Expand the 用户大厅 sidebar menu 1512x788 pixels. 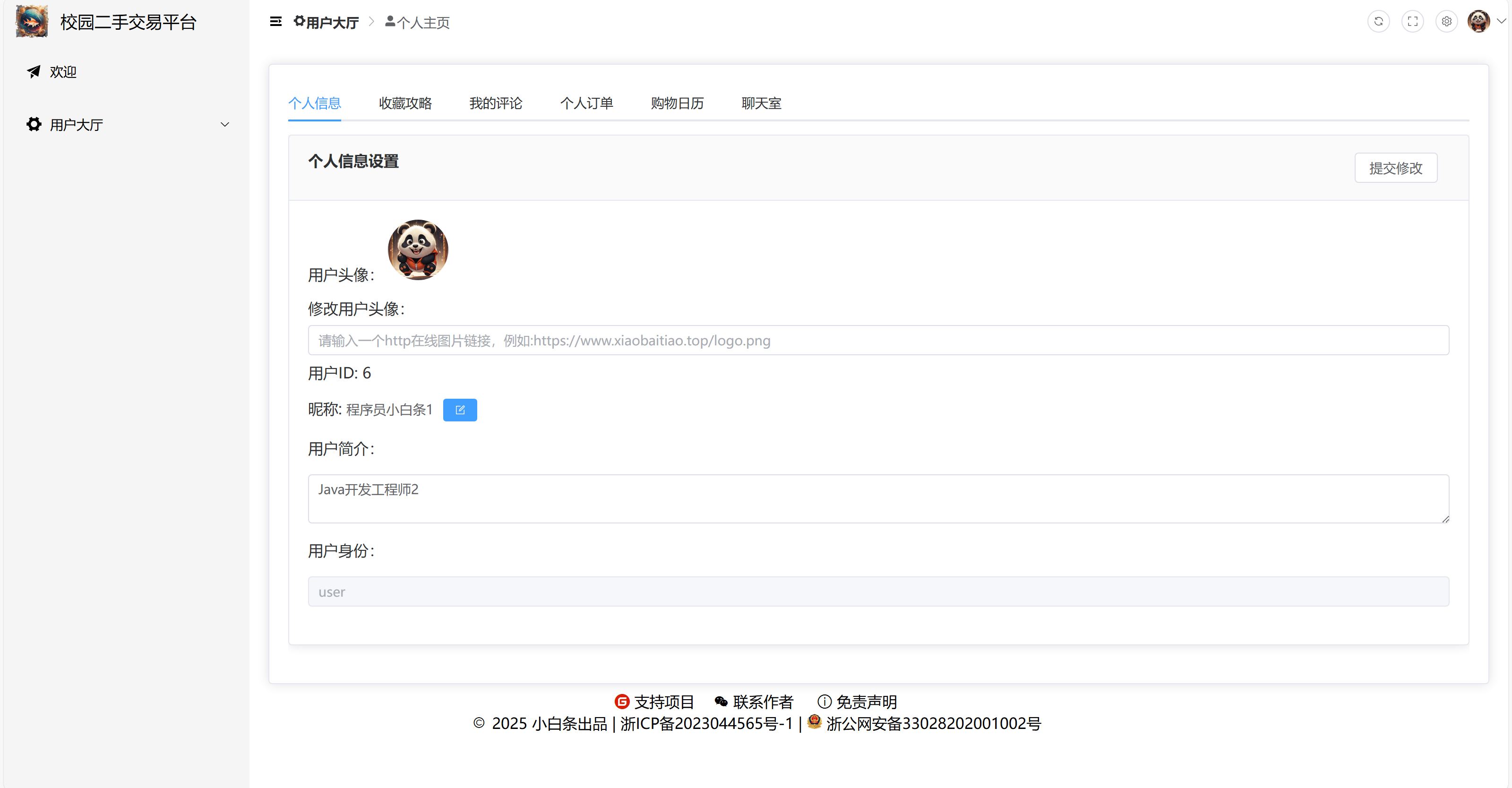(126, 124)
